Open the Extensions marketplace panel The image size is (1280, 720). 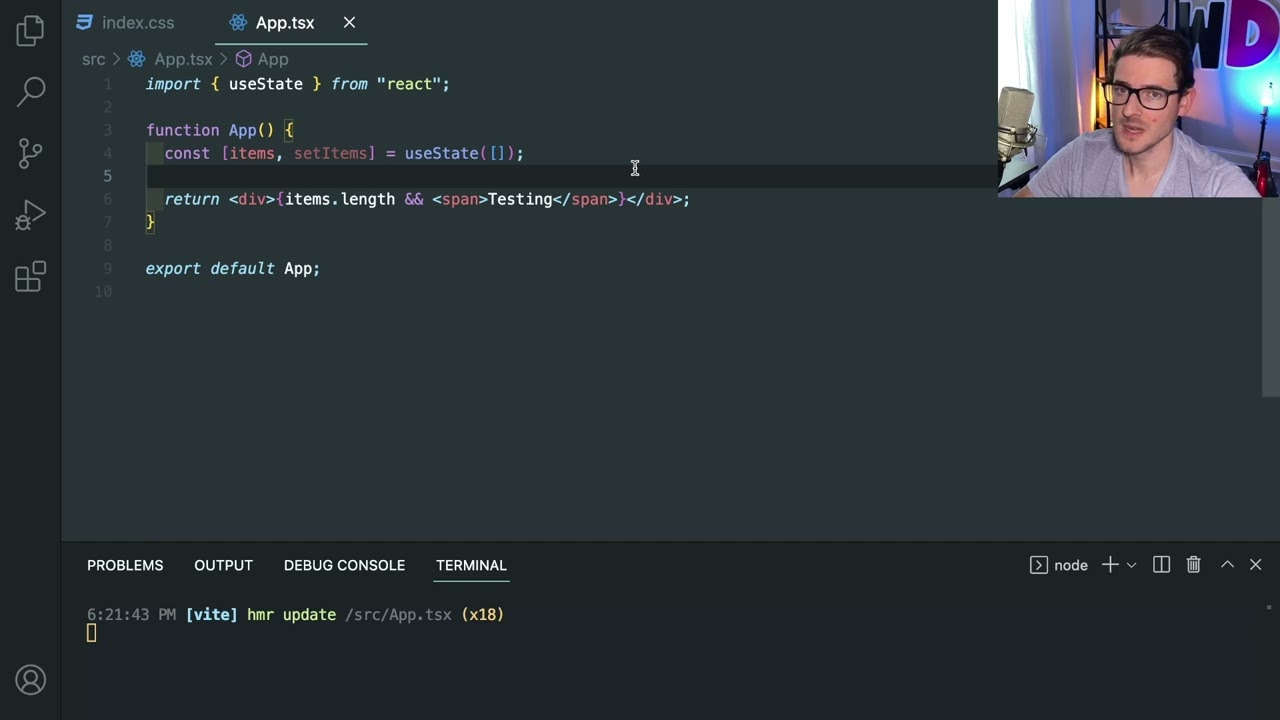point(30,277)
